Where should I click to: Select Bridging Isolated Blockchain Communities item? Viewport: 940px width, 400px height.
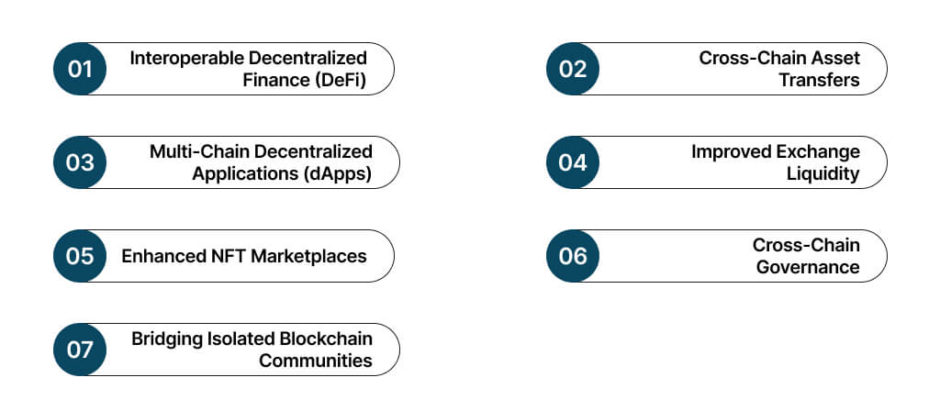click(x=252, y=350)
